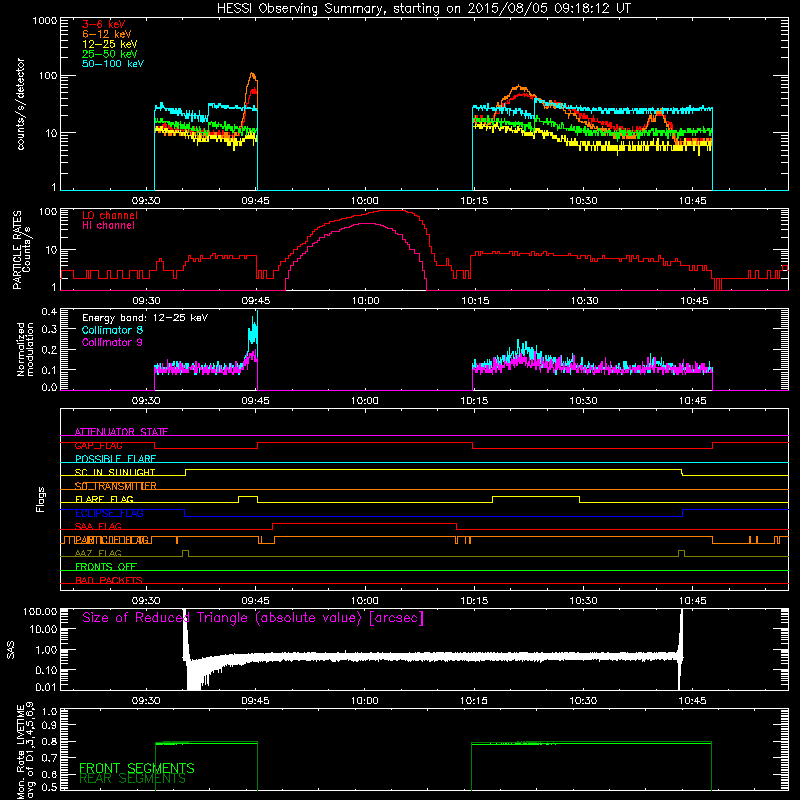Click the SAA_FLAG label
Screen dimensions: 800x800
(98, 526)
